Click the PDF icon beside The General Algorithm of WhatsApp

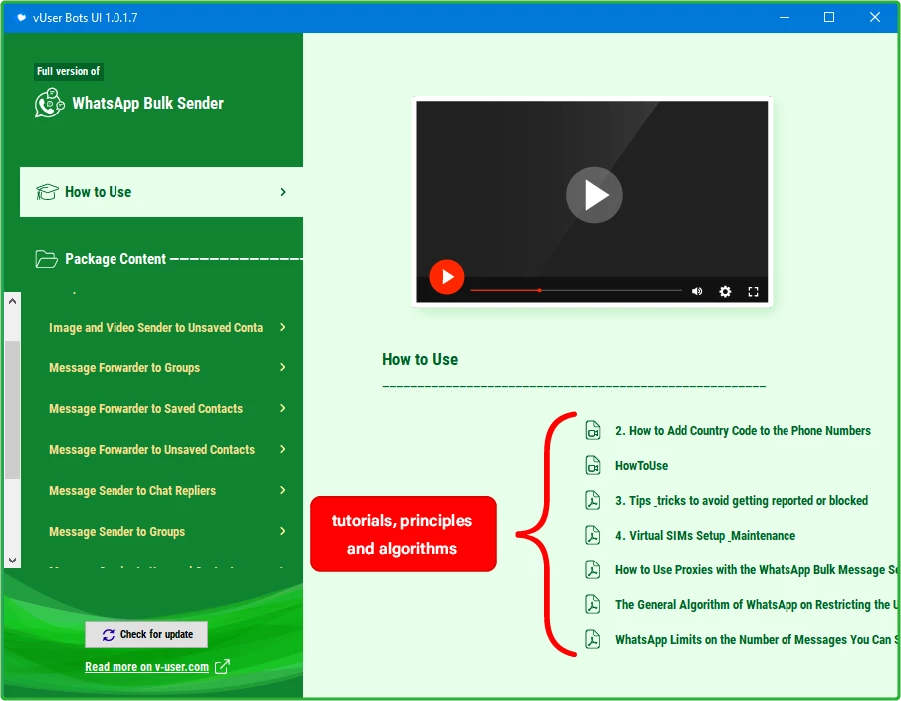pos(592,604)
